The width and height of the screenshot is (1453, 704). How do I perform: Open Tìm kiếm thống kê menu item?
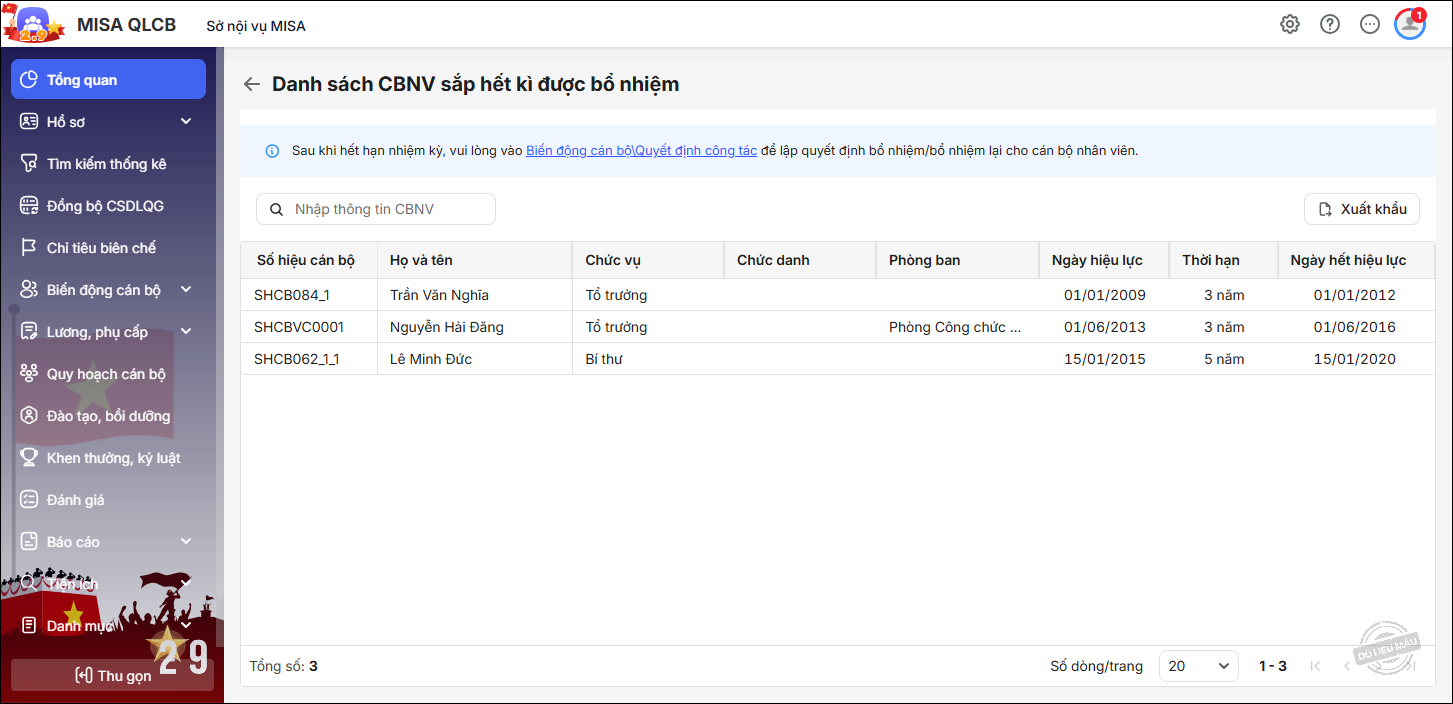point(106,164)
